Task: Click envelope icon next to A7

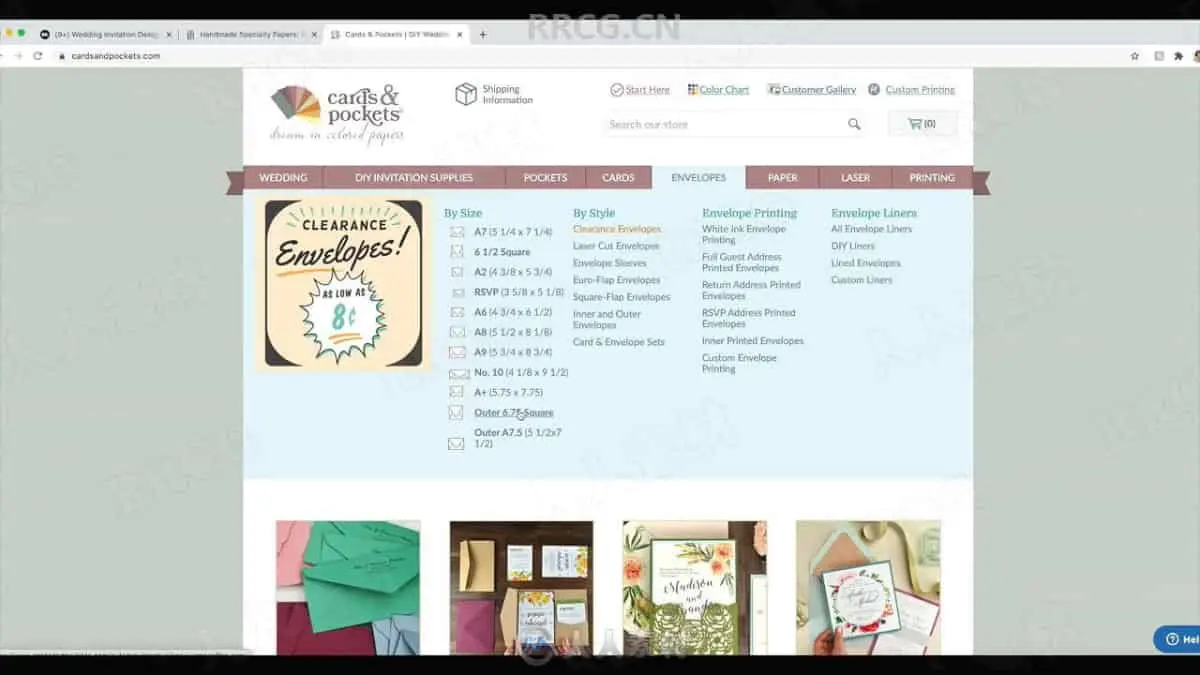Action: pyautogui.click(x=457, y=232)
